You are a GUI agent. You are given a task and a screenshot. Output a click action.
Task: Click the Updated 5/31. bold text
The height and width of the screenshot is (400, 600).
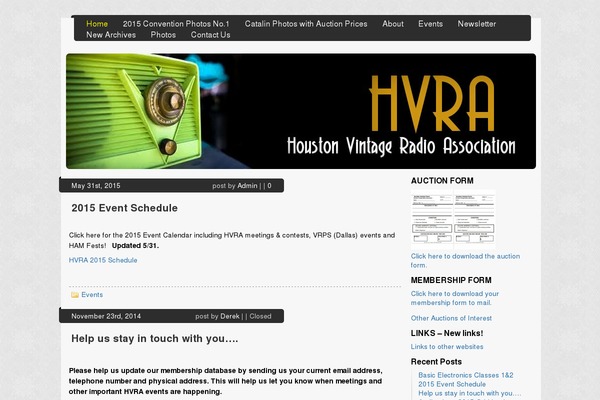(x=135, y=246)
